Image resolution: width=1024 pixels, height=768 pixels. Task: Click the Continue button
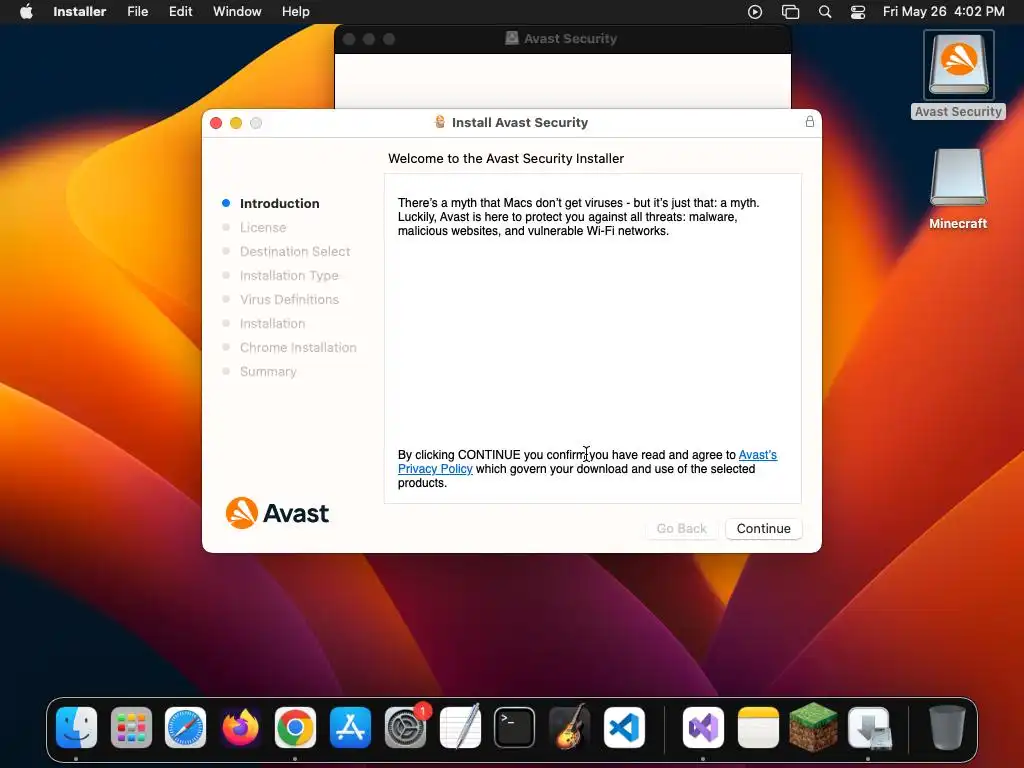click(x=763, y=528)
